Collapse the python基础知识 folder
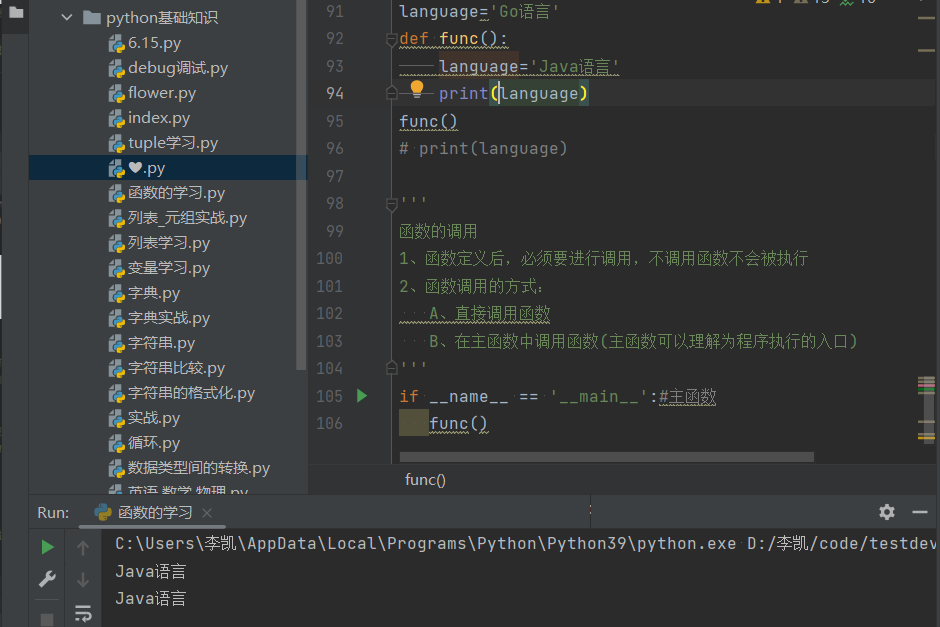Screen dimensions: 940x627 tap(67, 17)
